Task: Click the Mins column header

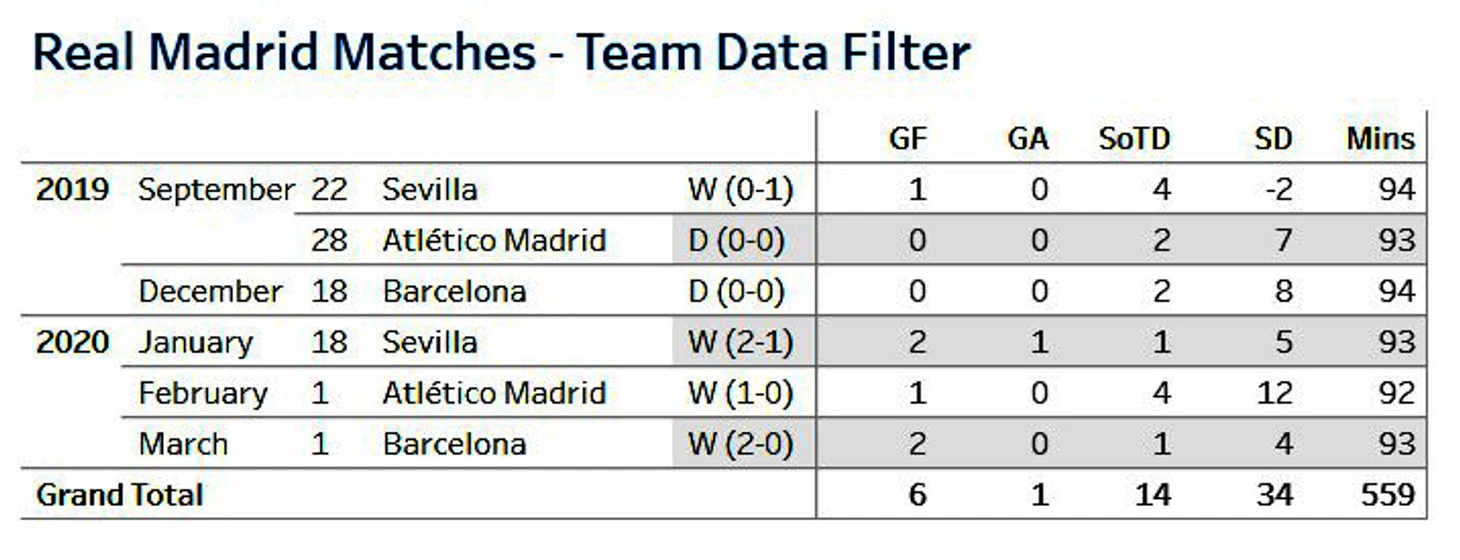Action: 1381,139
